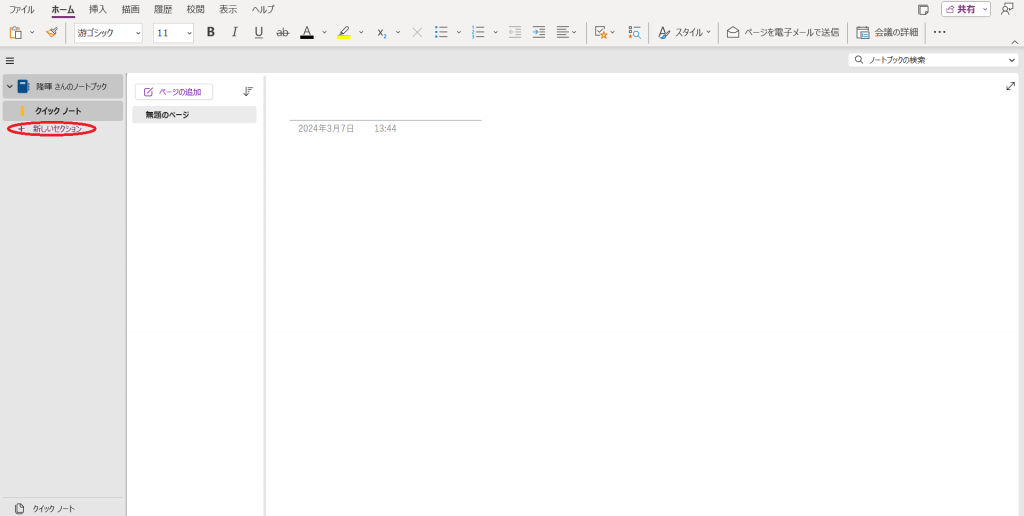The image size is (1024, 516).
Task: Click the ページの追加 button
Action: [173, 92]
